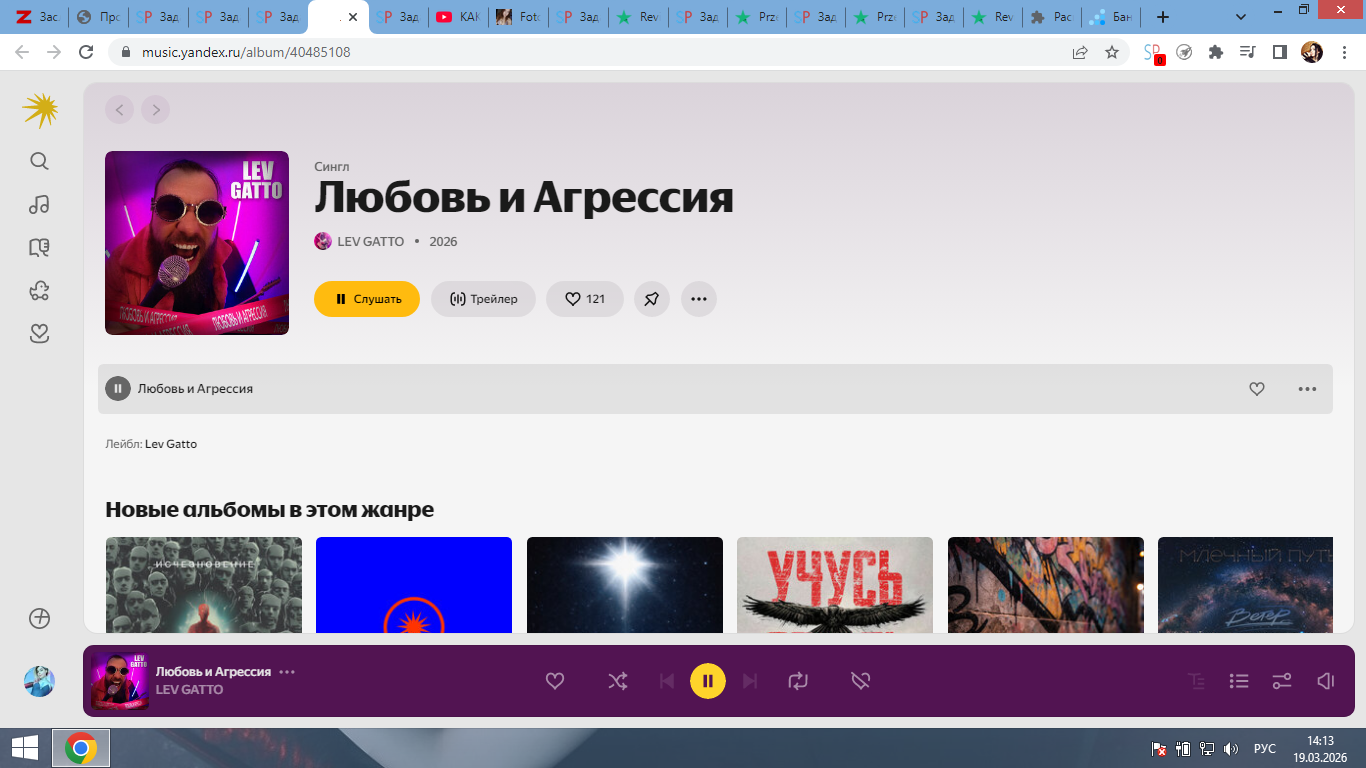Open the album's three-dot more menu
This screenshot has width=1366, height=768.
point(699,299)
